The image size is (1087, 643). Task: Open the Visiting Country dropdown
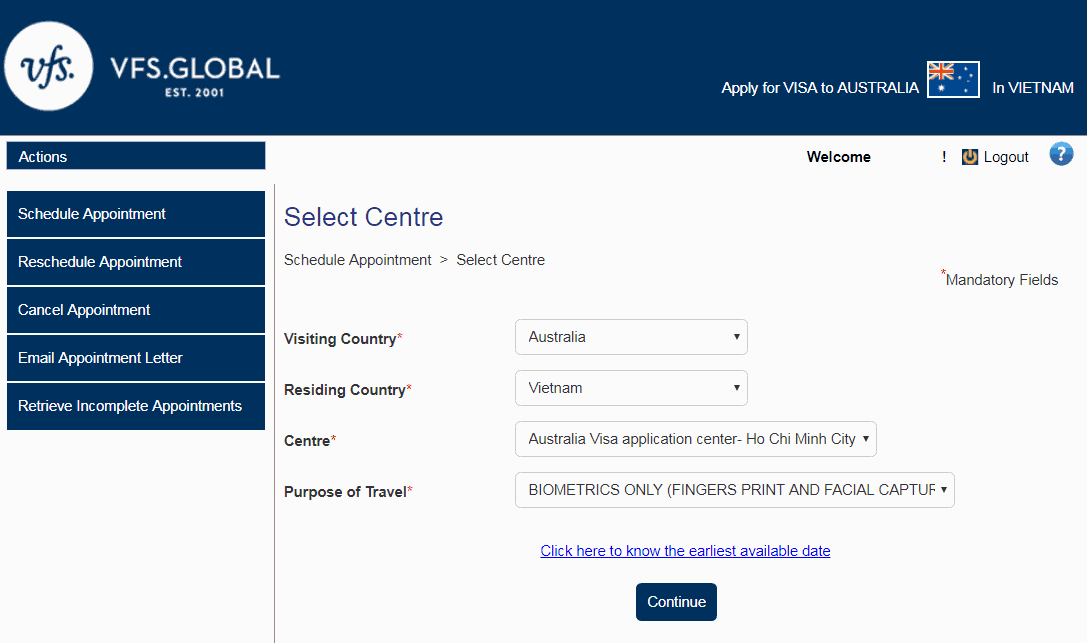point(631,337)
